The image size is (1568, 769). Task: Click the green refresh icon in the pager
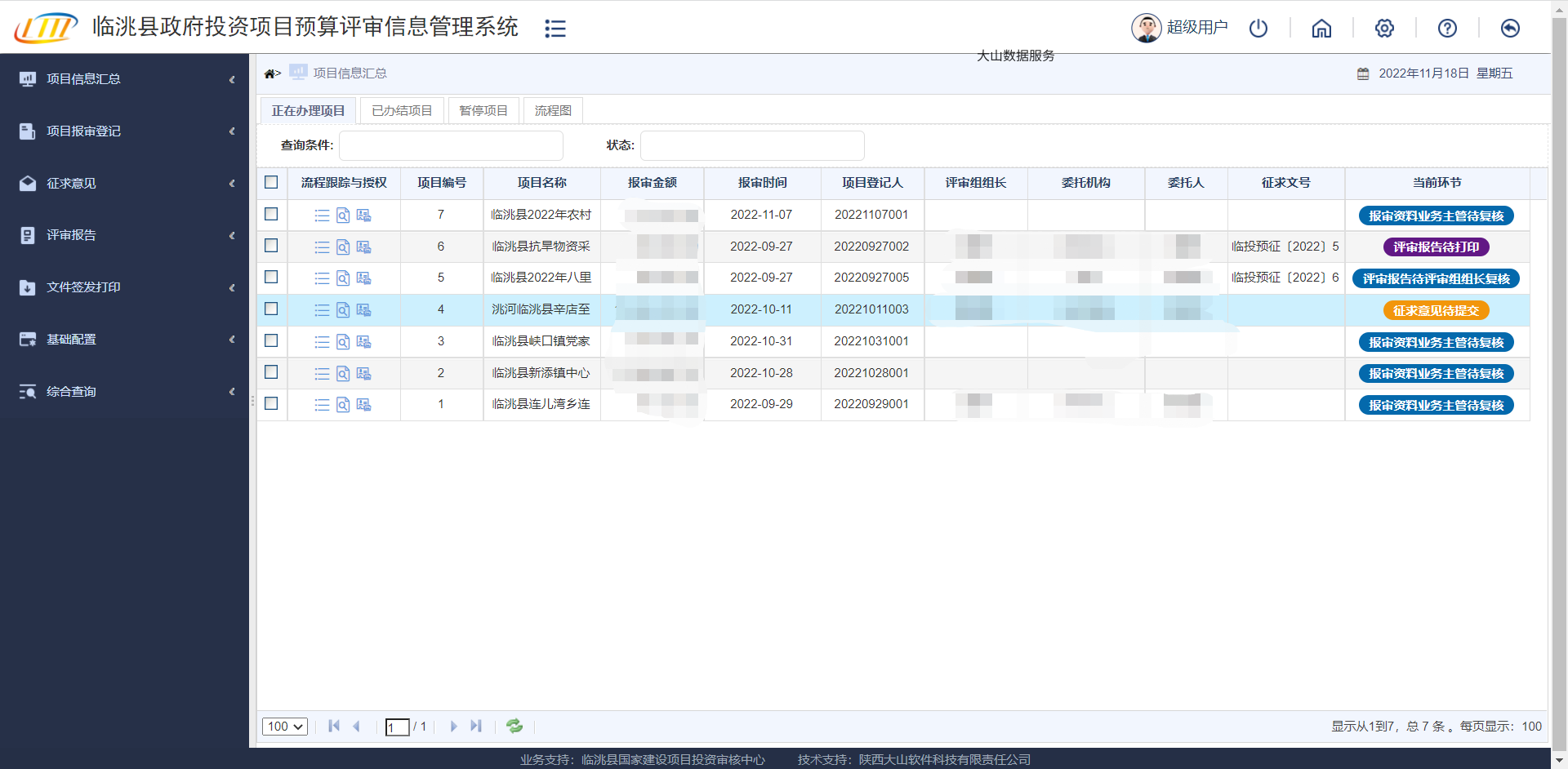514,726
